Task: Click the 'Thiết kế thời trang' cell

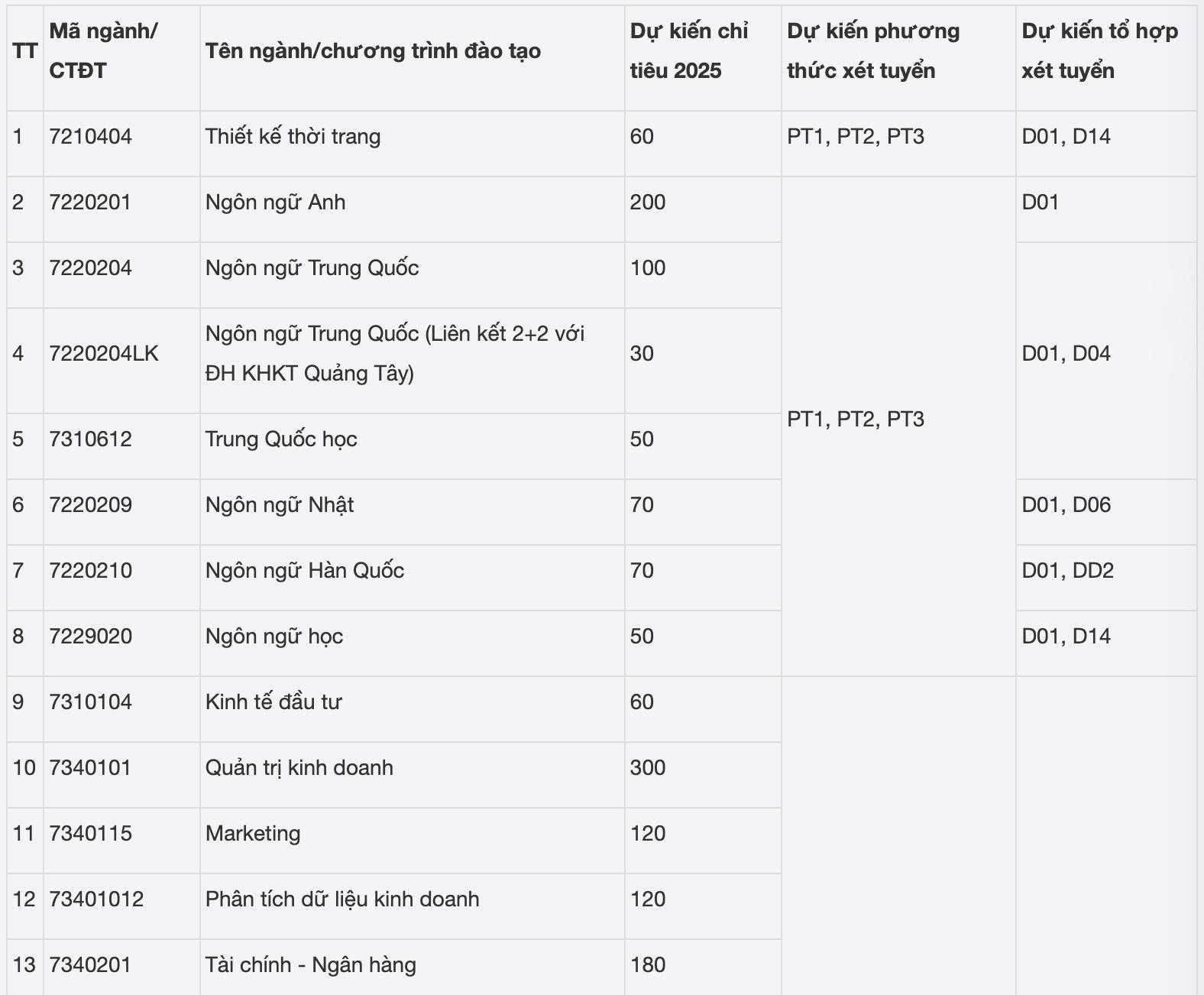Action: coord(293,137)
